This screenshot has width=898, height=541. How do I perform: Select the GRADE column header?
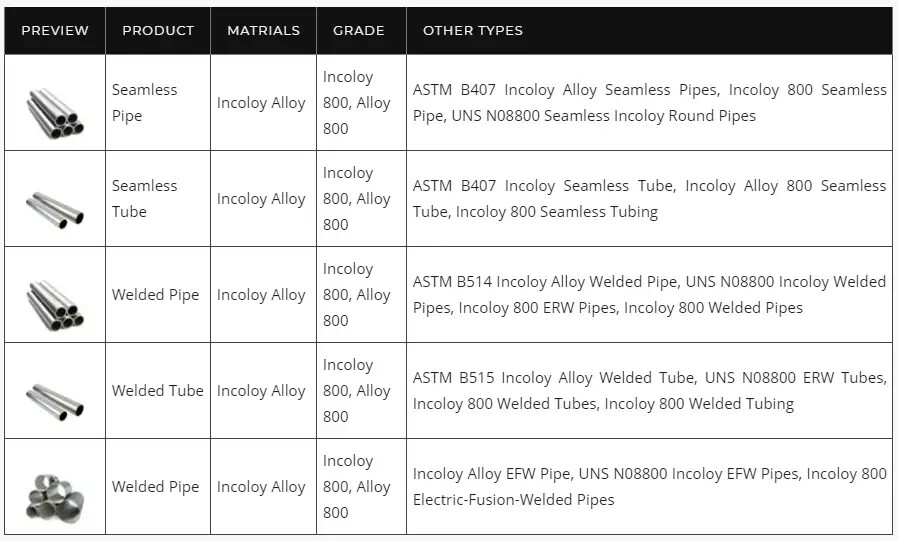click(x=359, y=30)
